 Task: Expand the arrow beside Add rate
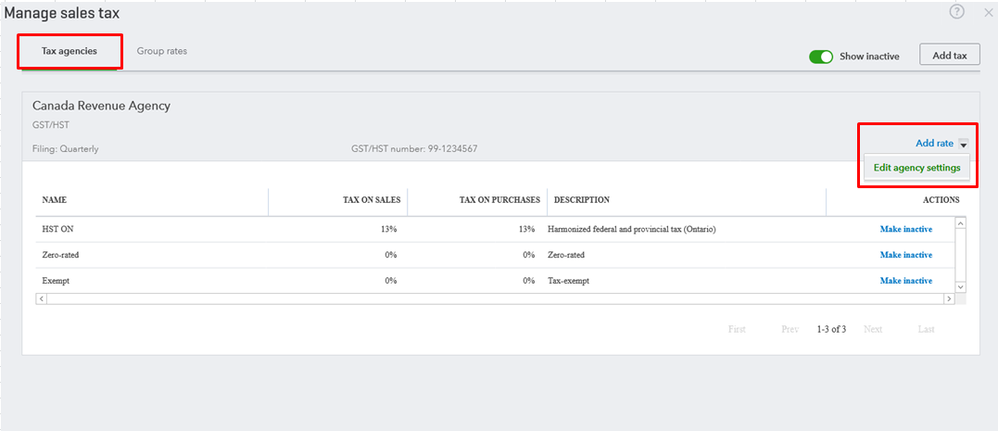point(963,144)
